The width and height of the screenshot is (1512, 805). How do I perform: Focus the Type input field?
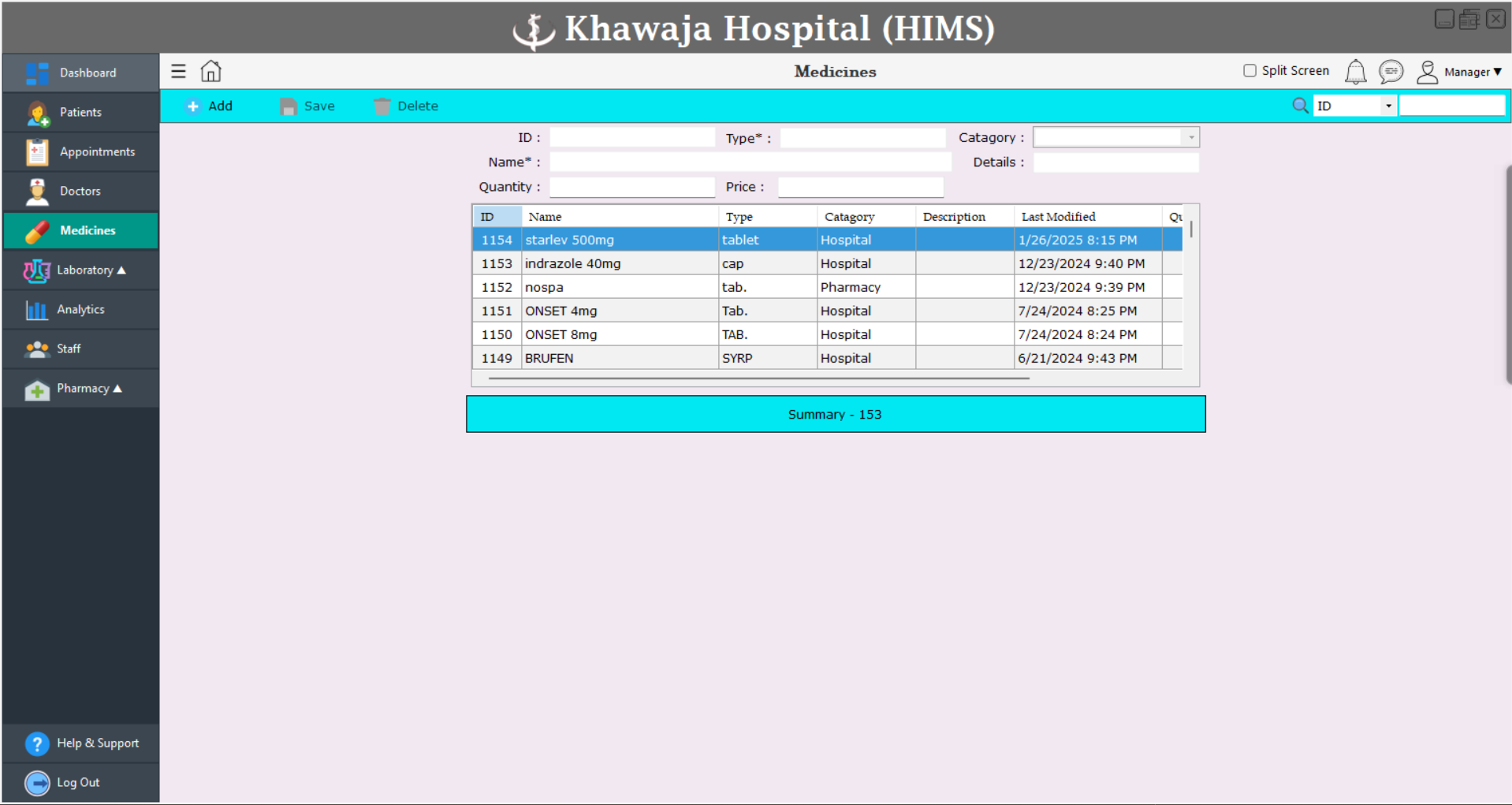[862, 137]
